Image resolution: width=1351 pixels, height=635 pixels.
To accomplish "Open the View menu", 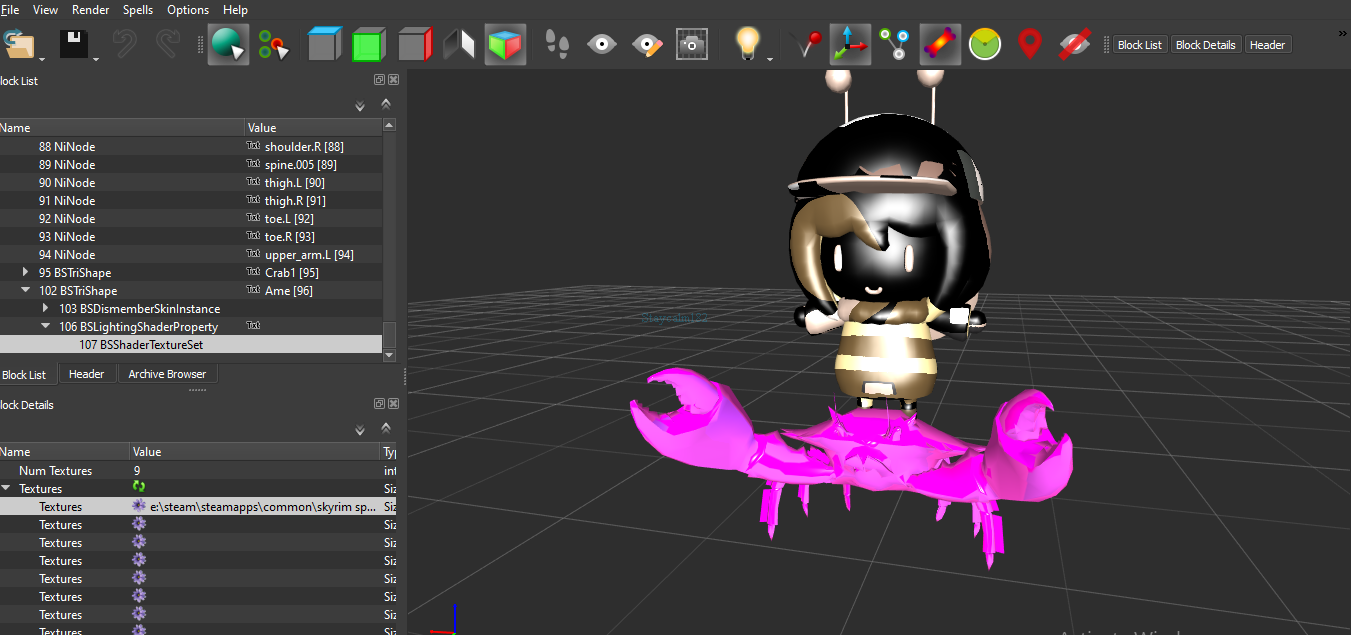I will click(45, 9).
